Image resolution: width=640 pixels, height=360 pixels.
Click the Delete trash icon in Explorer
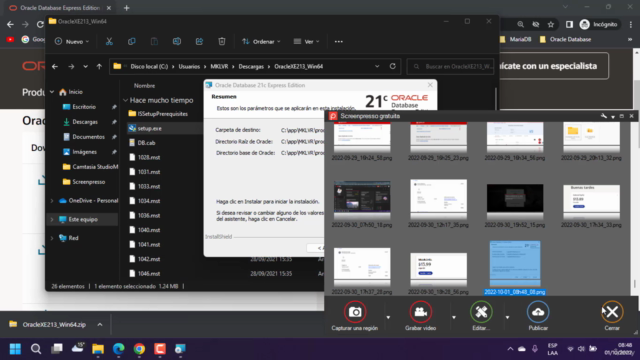222,41
